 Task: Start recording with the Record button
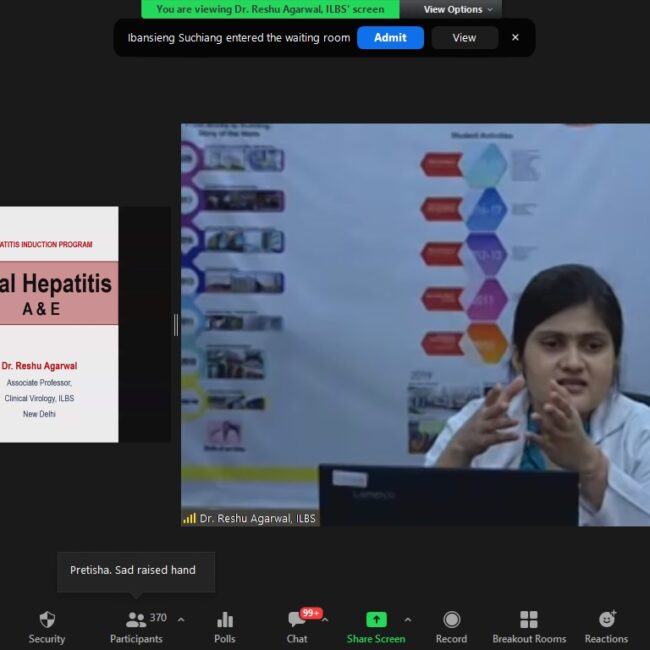[451, 627]
